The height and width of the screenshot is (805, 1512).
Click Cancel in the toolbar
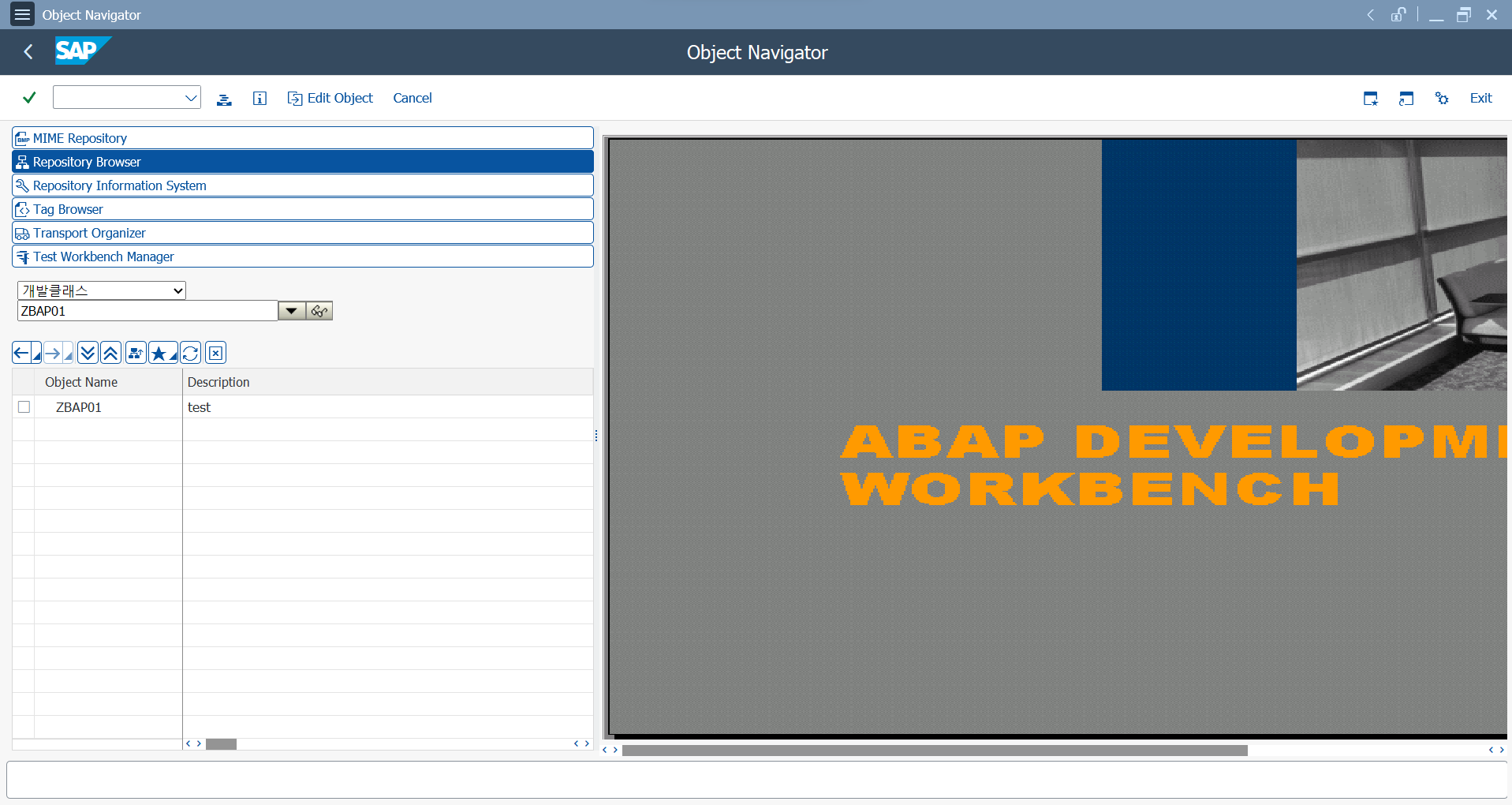[x=413, y=98]
